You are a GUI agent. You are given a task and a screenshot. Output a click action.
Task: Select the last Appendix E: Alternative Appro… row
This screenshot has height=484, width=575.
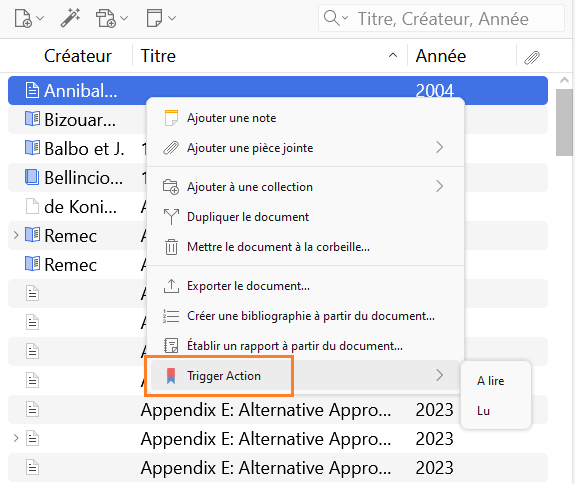point(278,468)
